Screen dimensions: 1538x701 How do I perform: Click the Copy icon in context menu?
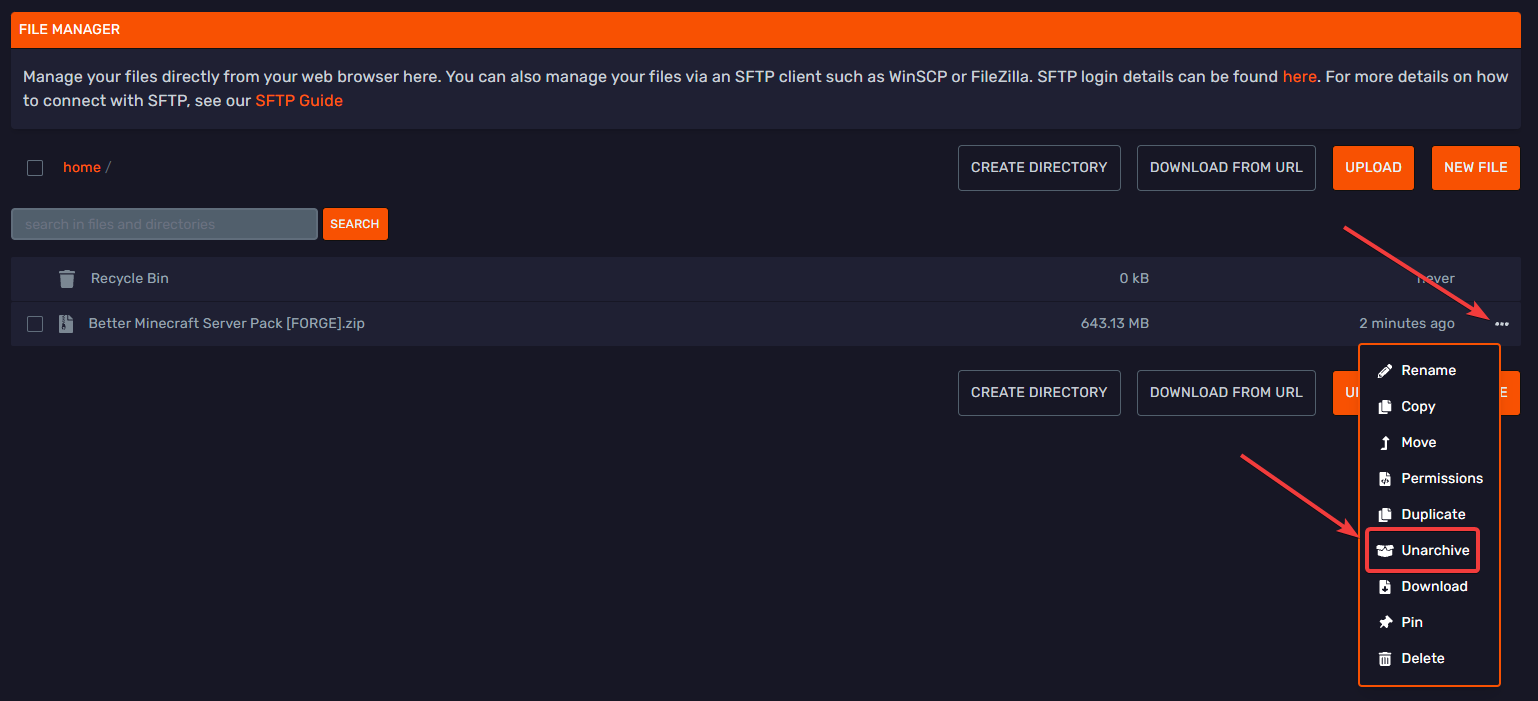[1385, 407]
